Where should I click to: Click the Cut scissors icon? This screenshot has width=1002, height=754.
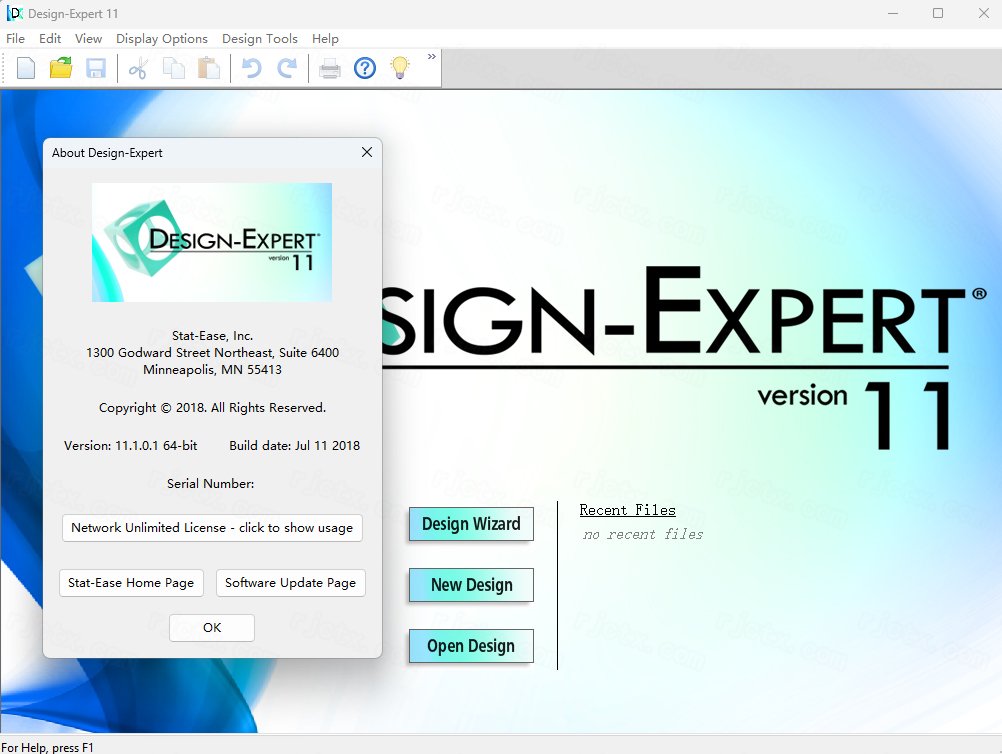(138, 68)
